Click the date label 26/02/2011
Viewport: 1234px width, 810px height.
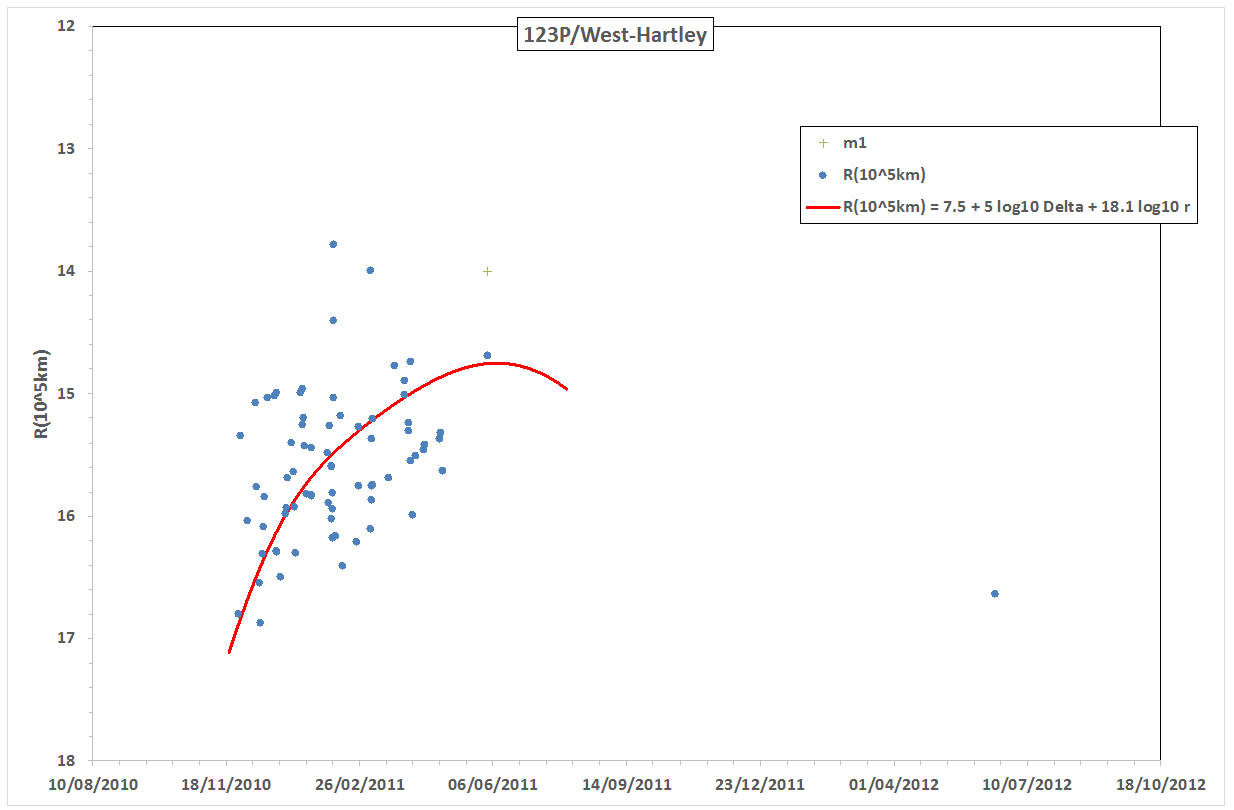point(359,785)
